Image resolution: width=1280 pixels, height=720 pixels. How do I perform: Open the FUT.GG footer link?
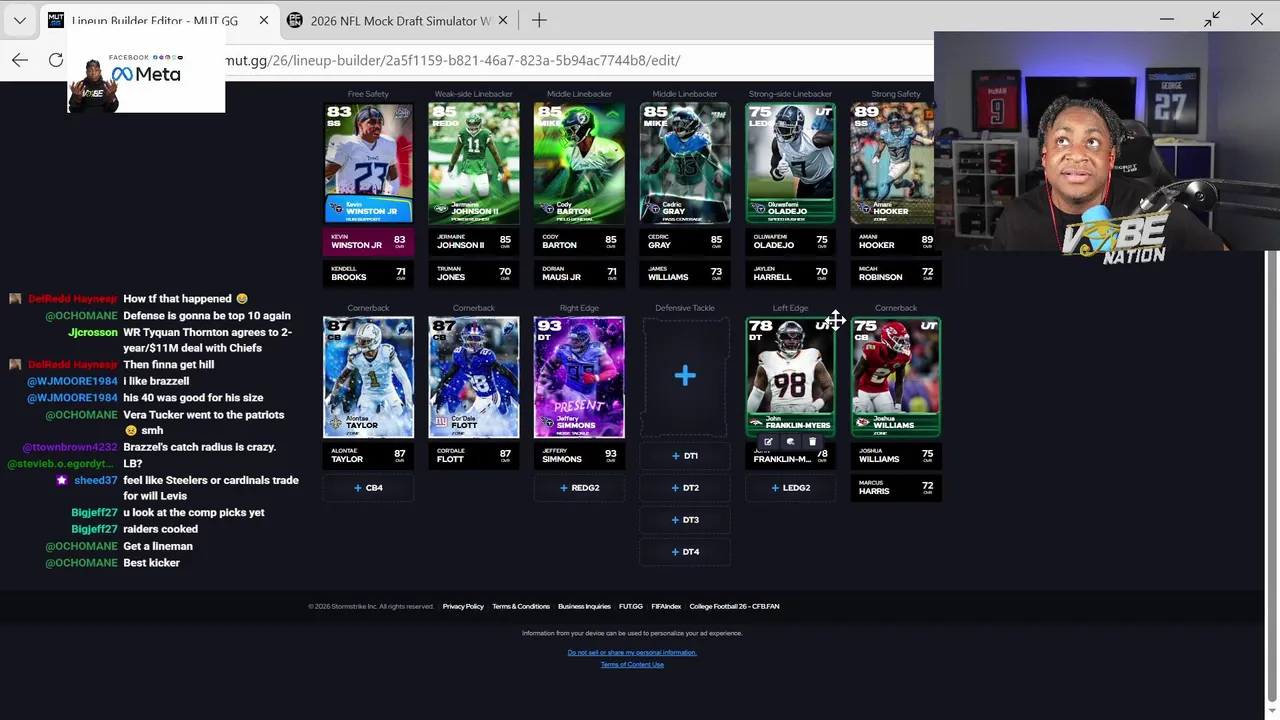[x=631, y=606]
